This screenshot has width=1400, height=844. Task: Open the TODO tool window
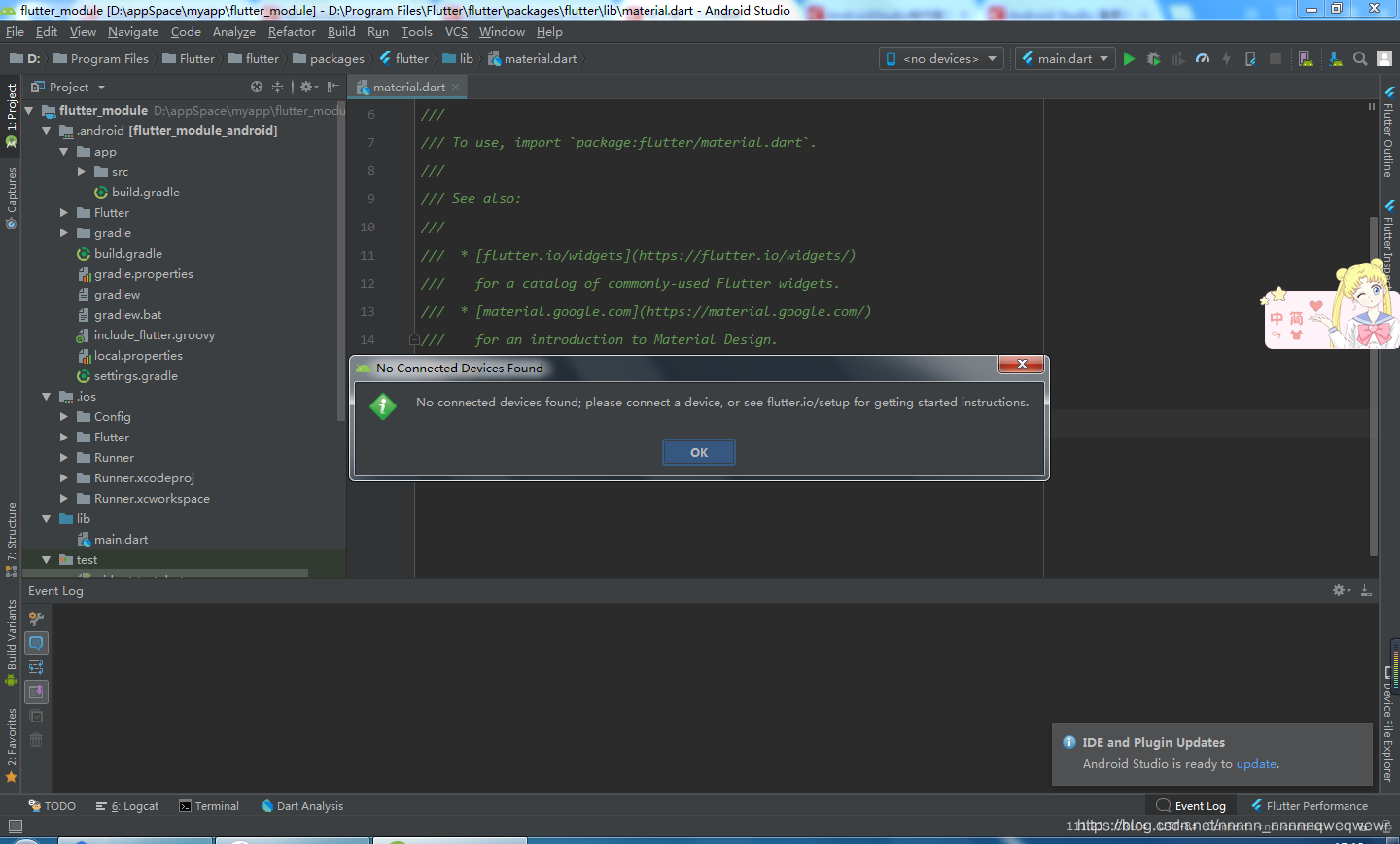click(x=52, y=806)
